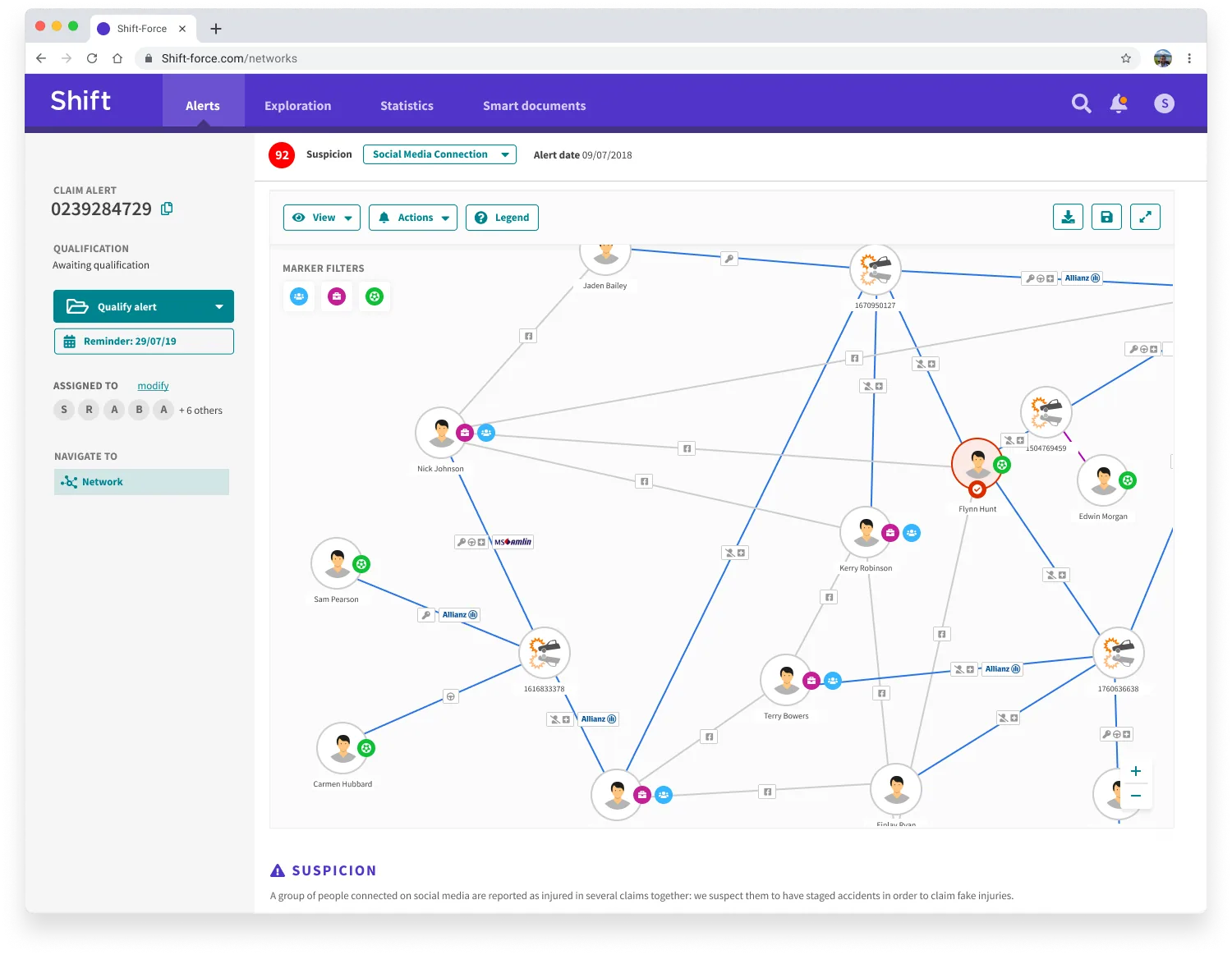Click browser address bar URL
The width and height of the screenshot is (1232, 955).
229,58
